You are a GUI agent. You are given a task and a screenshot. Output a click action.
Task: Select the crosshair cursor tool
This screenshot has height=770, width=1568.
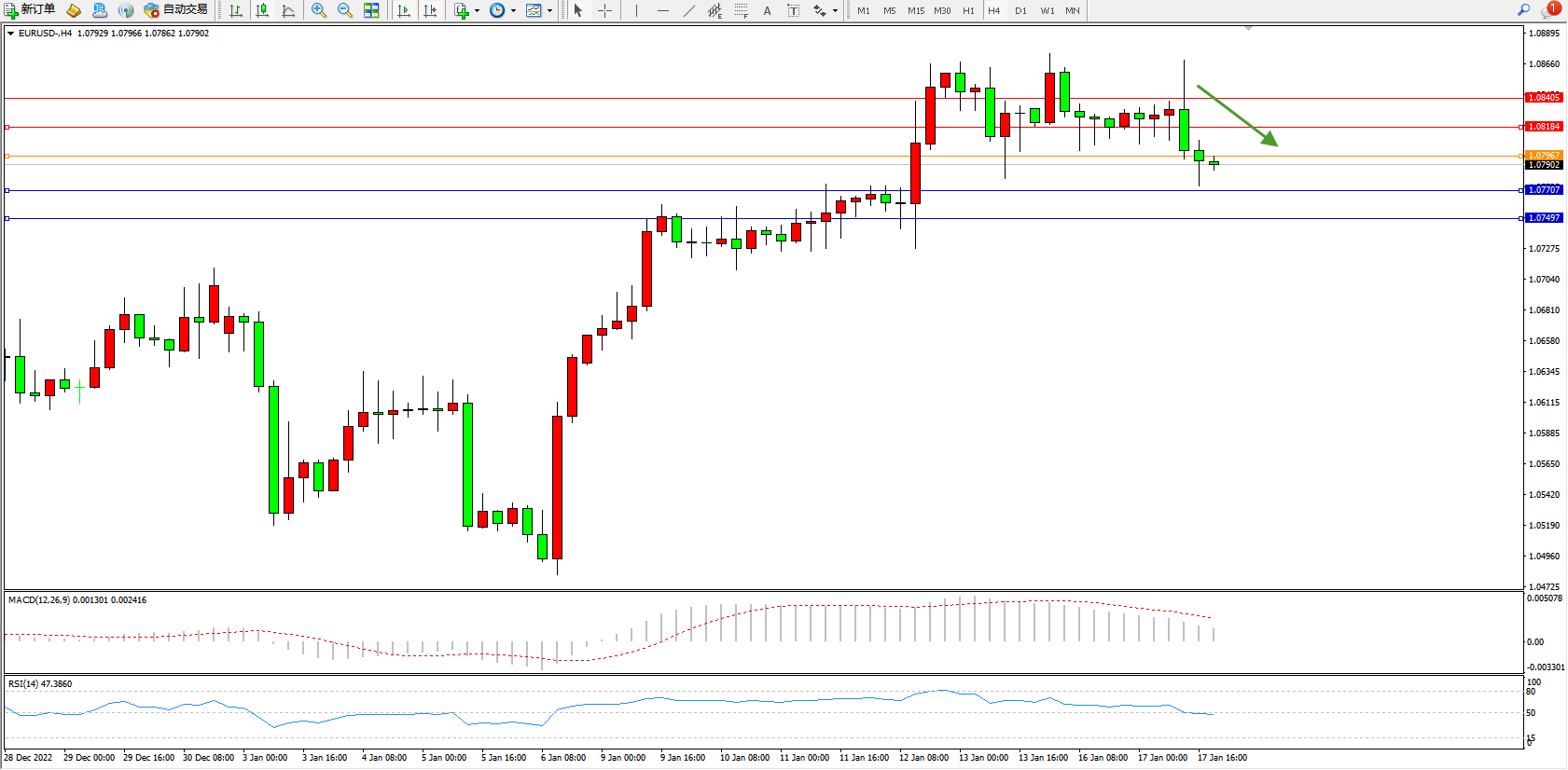(x=604, y=10)
